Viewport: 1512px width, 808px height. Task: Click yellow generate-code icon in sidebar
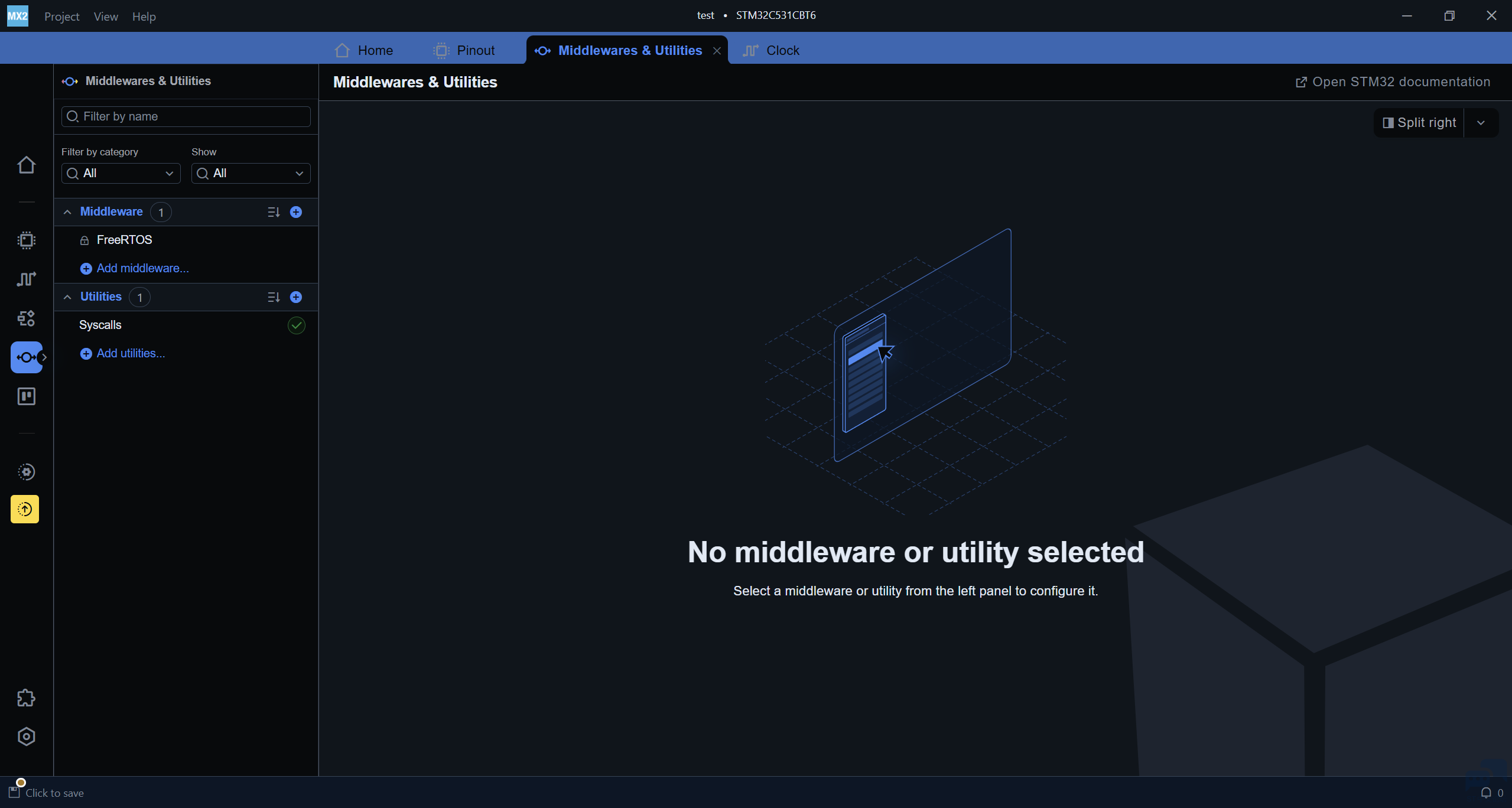25,509
